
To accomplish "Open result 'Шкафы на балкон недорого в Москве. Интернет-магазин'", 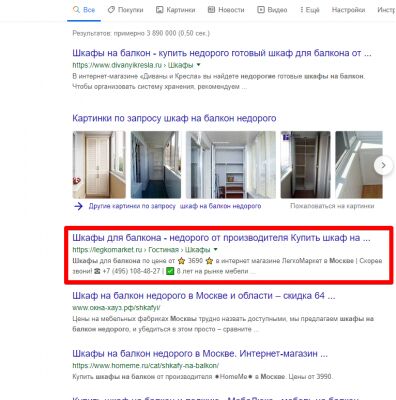I will click(200, 354).
